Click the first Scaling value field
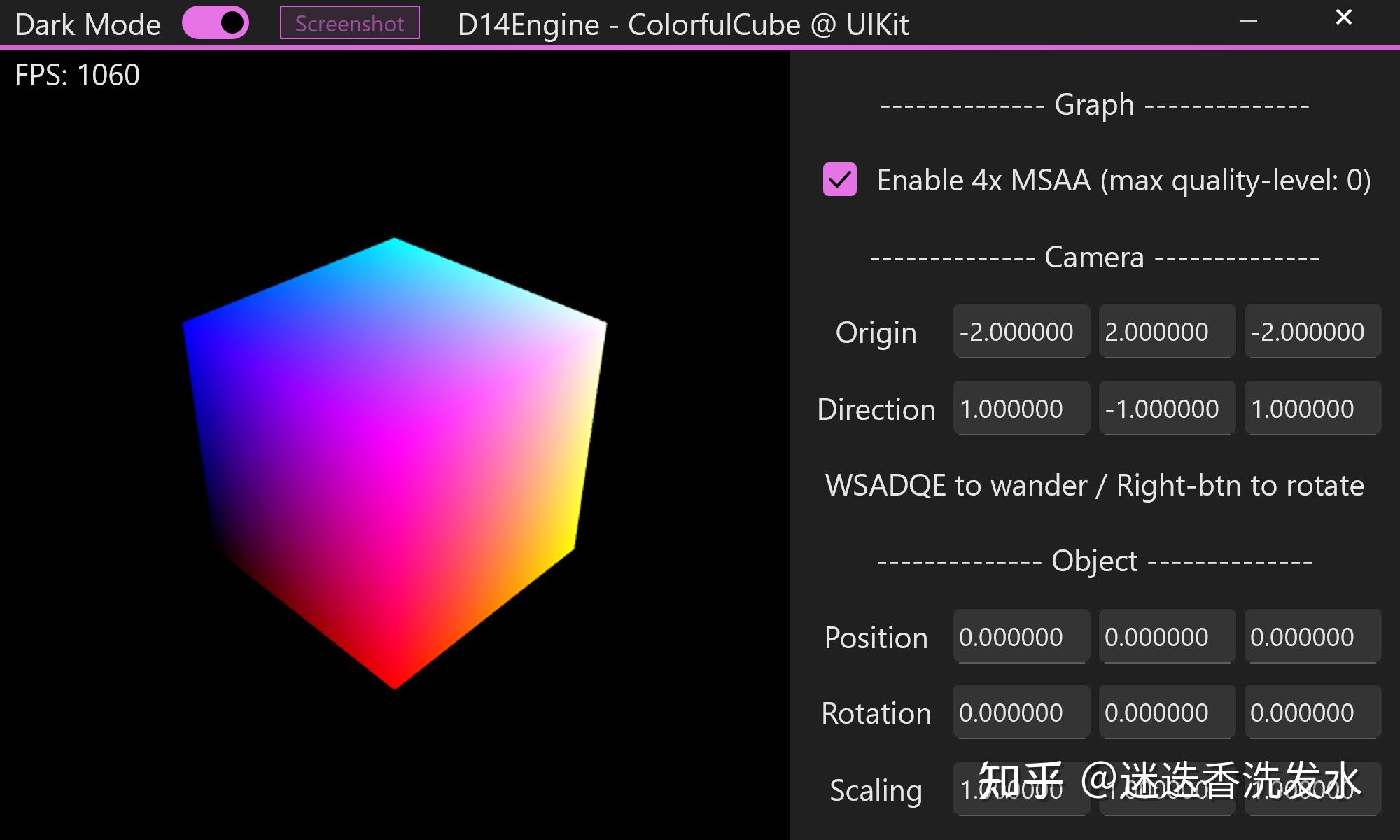The height and width of the screenshot is (840, 1400). 1021,790
